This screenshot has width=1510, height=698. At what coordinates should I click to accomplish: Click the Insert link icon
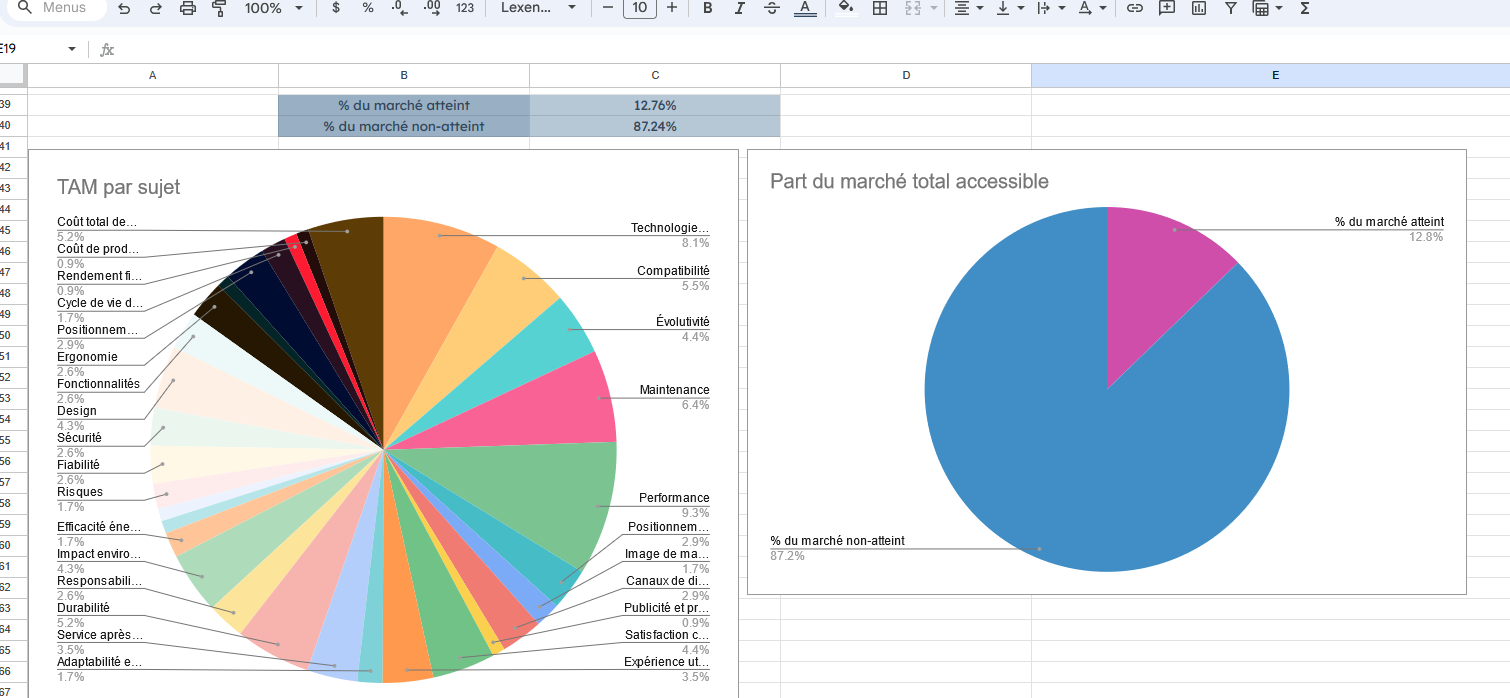(x=1134, y=8)
